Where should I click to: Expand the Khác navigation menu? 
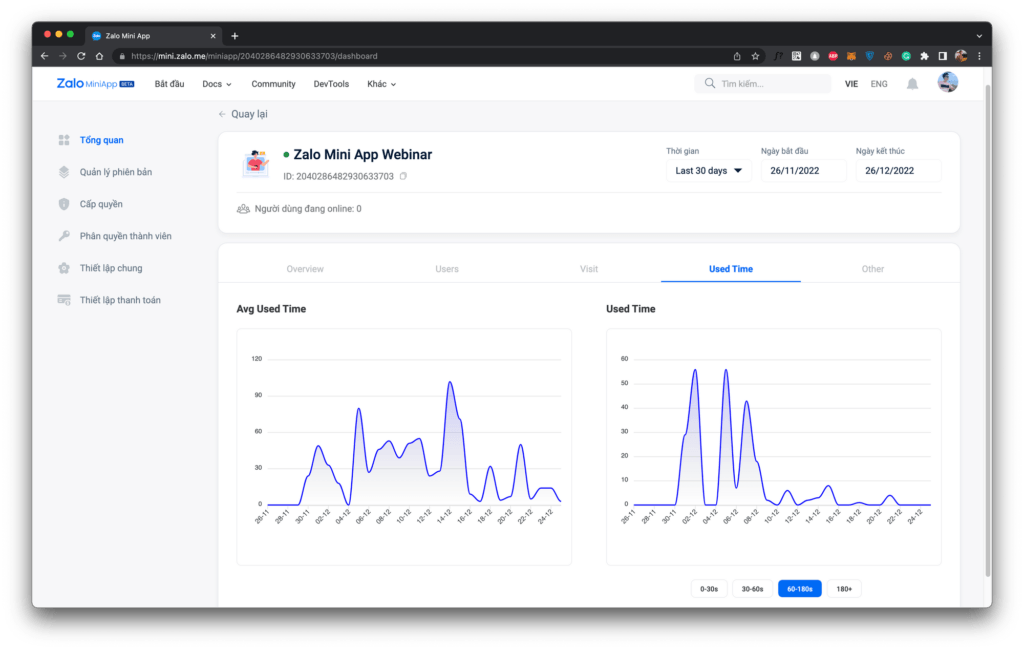point(382,84)
